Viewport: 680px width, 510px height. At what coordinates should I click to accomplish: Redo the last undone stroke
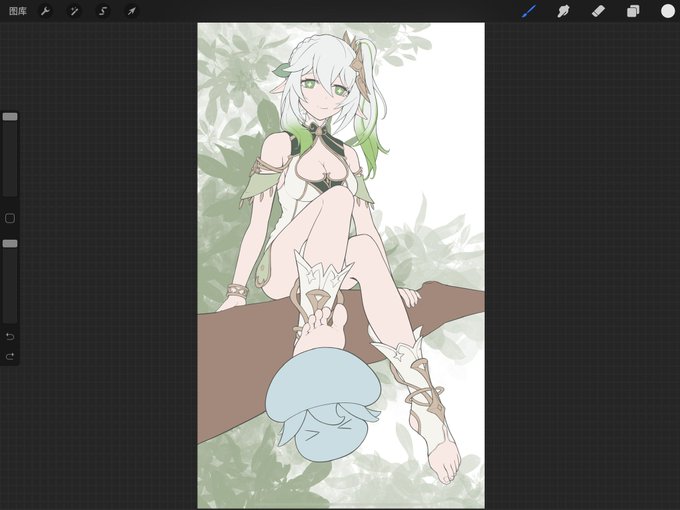[x=10, y=356]
